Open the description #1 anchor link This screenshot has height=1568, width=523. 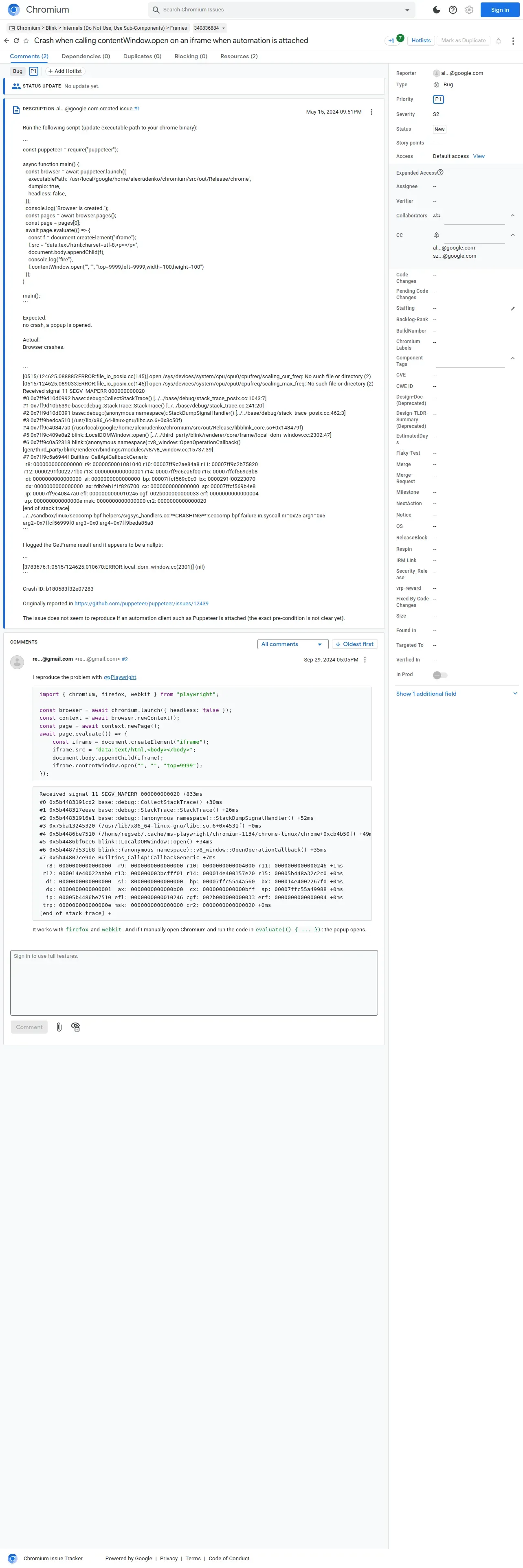pos(137,109)
